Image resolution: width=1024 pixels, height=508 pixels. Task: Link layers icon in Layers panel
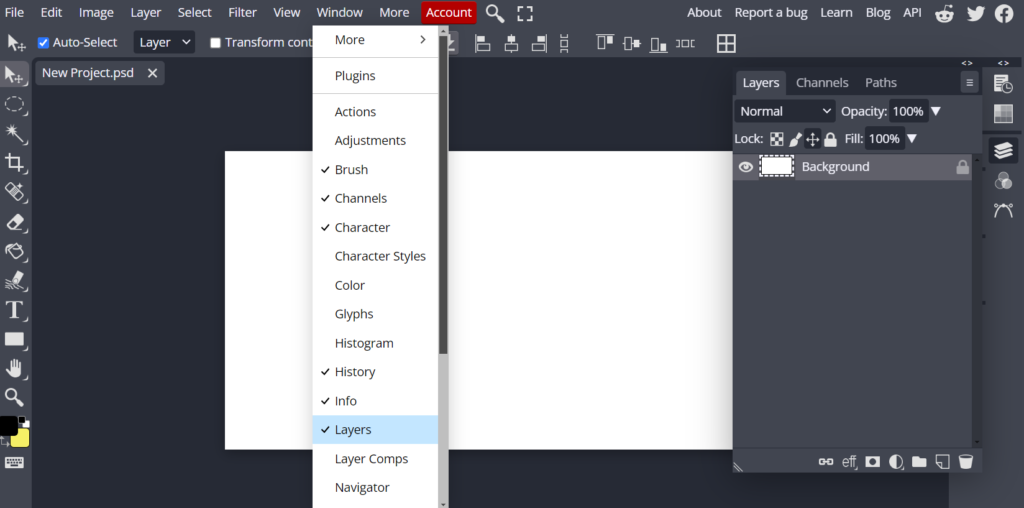click(825, 462)
